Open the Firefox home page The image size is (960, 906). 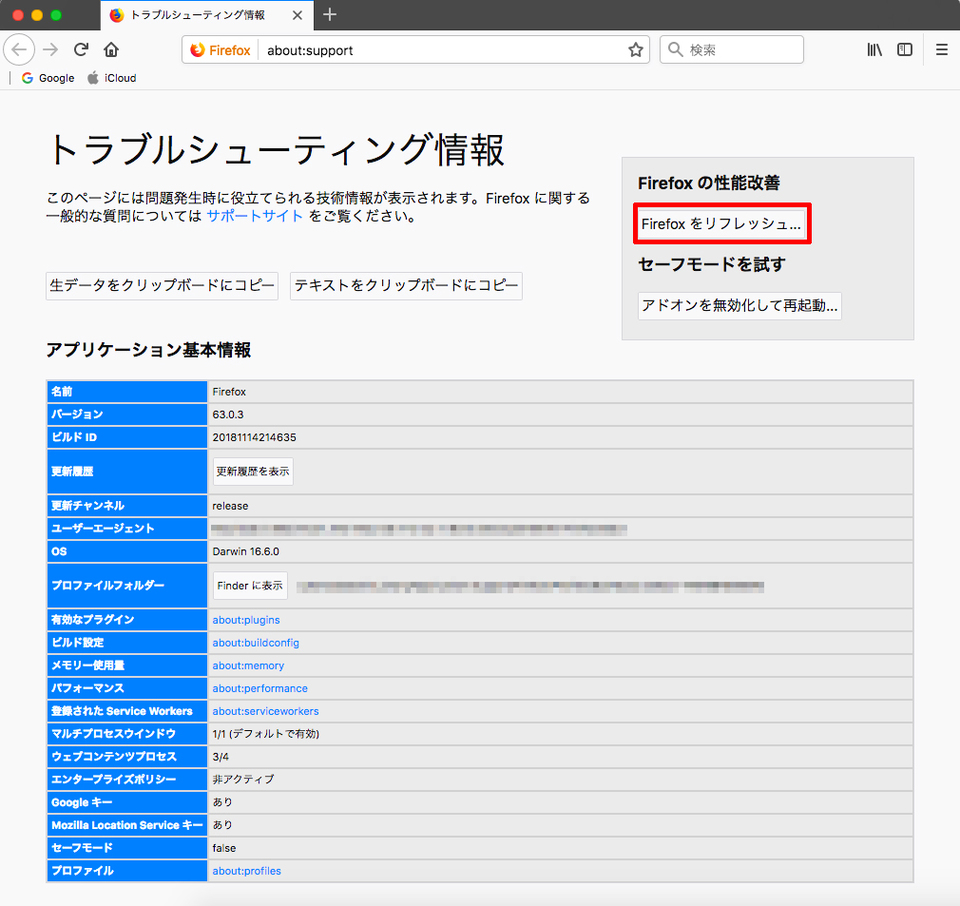pyautogui.click(x=111, y=49)
